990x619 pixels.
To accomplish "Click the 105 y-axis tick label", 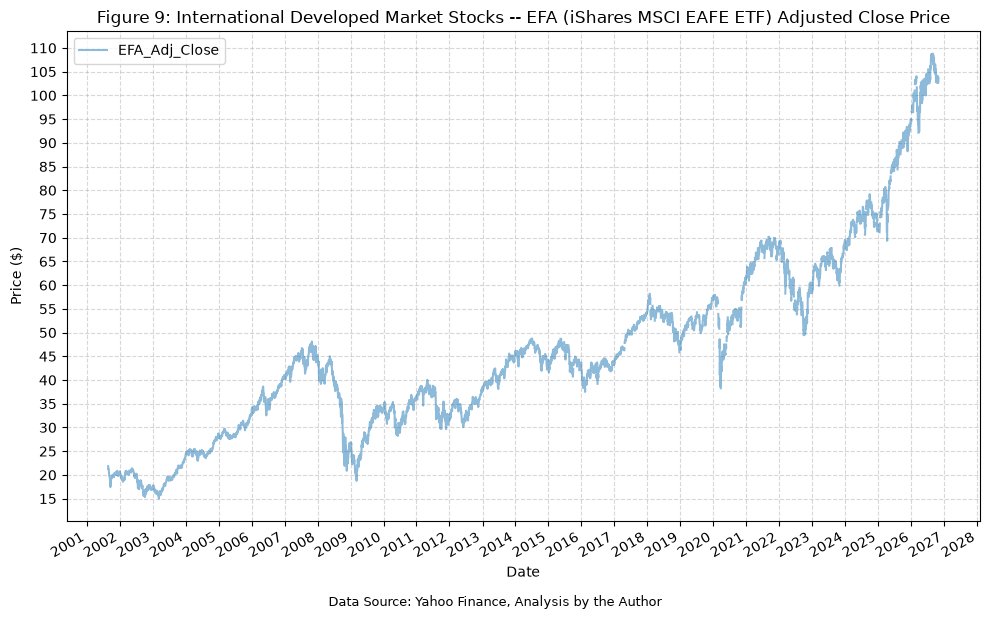I will click(x=43, y=72).
